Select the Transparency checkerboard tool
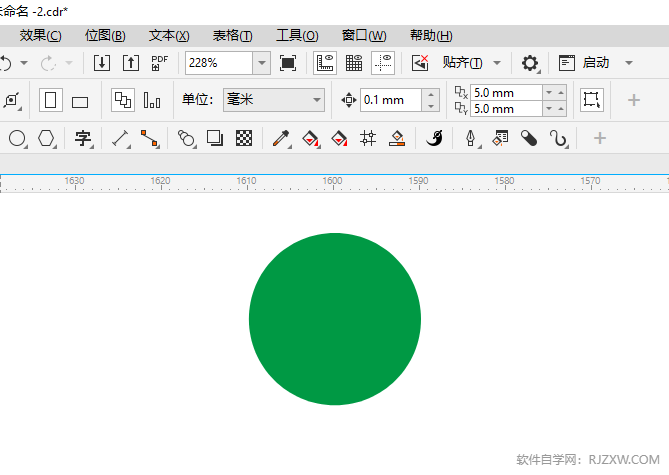The width and height of the screenshot is (669, 475). click(244, 139)
